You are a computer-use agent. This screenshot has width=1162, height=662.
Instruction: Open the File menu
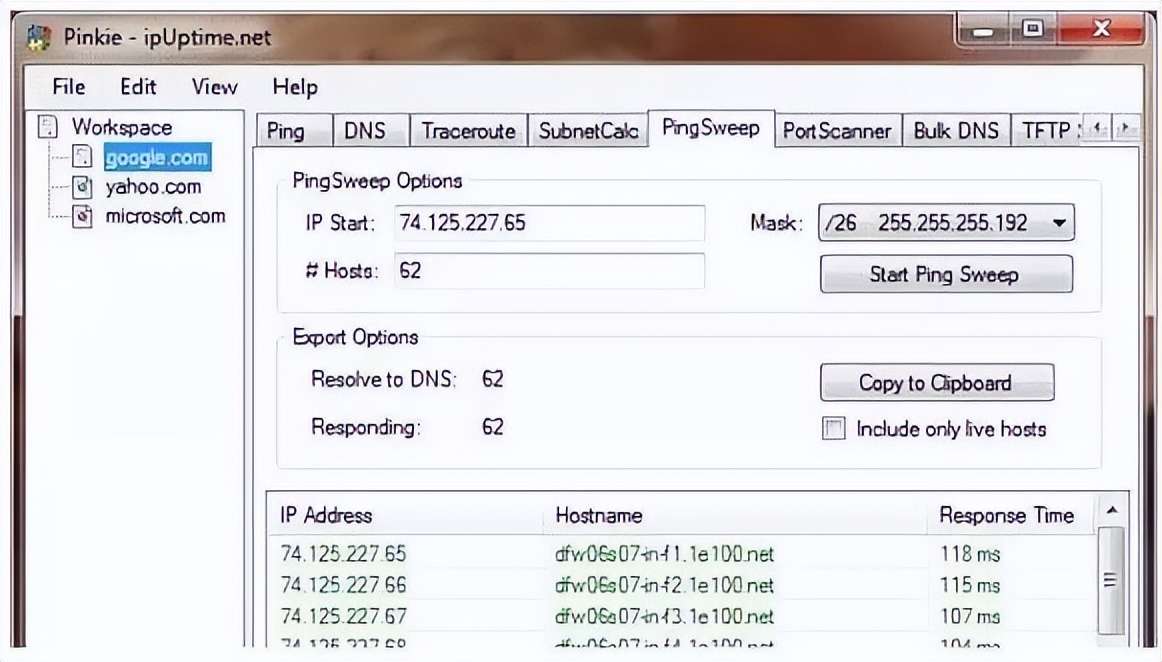click(69, 87)
